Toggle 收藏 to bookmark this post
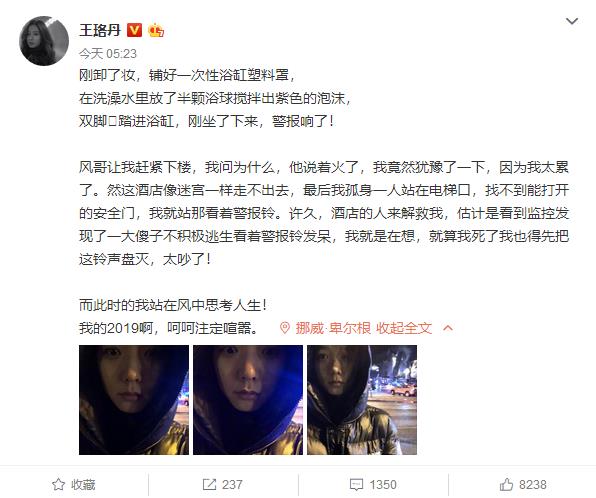The image size is (596, 498). [74, 485]
